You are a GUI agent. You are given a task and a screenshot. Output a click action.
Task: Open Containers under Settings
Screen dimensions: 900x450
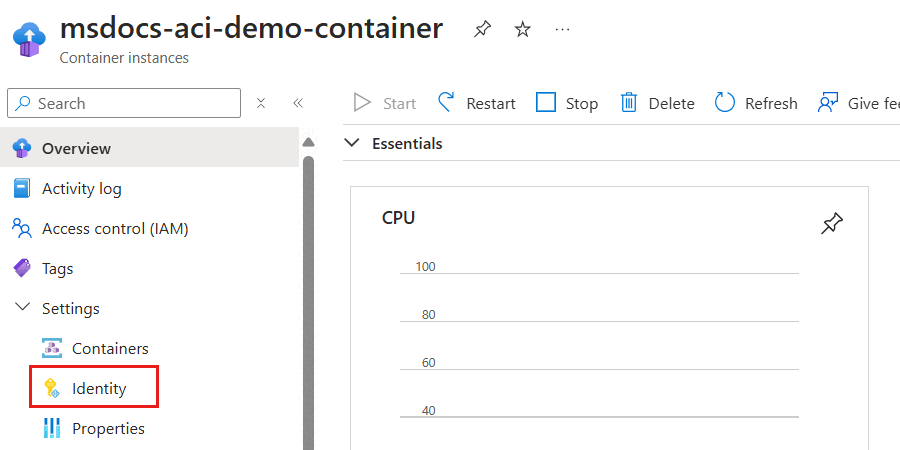(x=109, y=348)
